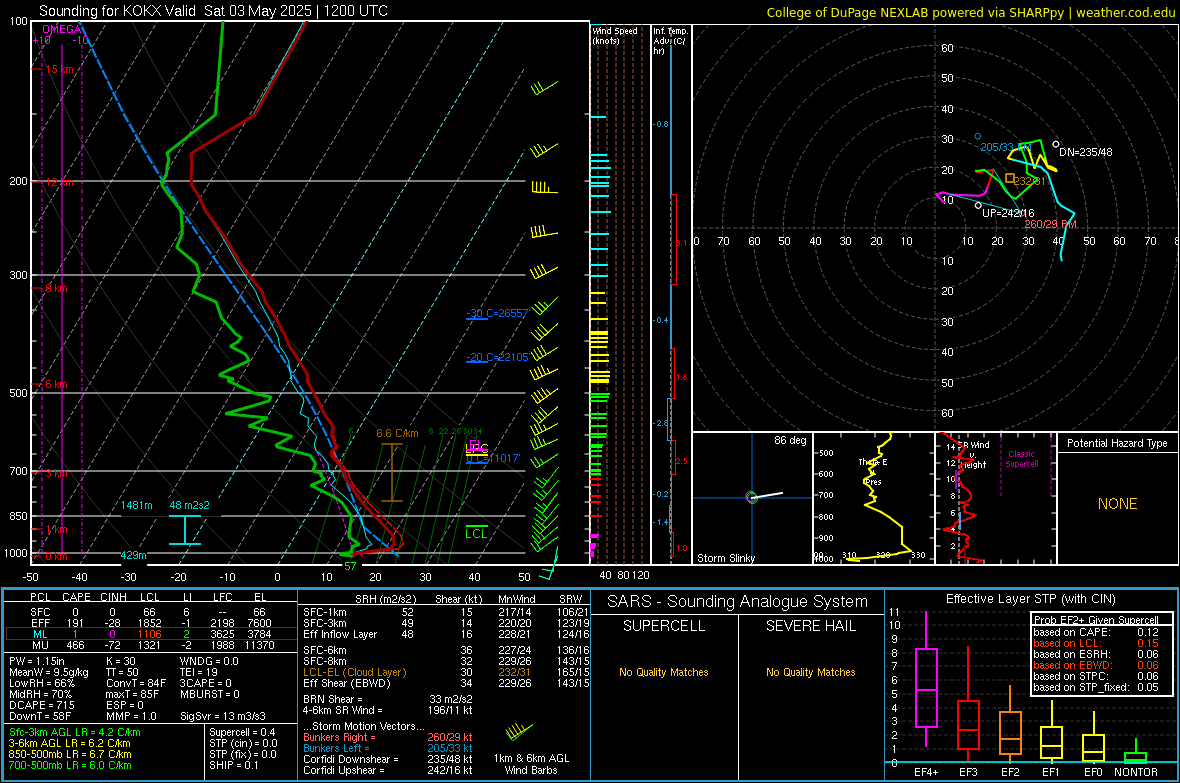The height and width of the screenshot is (783, 1180).
Task: Click the NONE hazard type value
Action: (x=1118, y=504)
